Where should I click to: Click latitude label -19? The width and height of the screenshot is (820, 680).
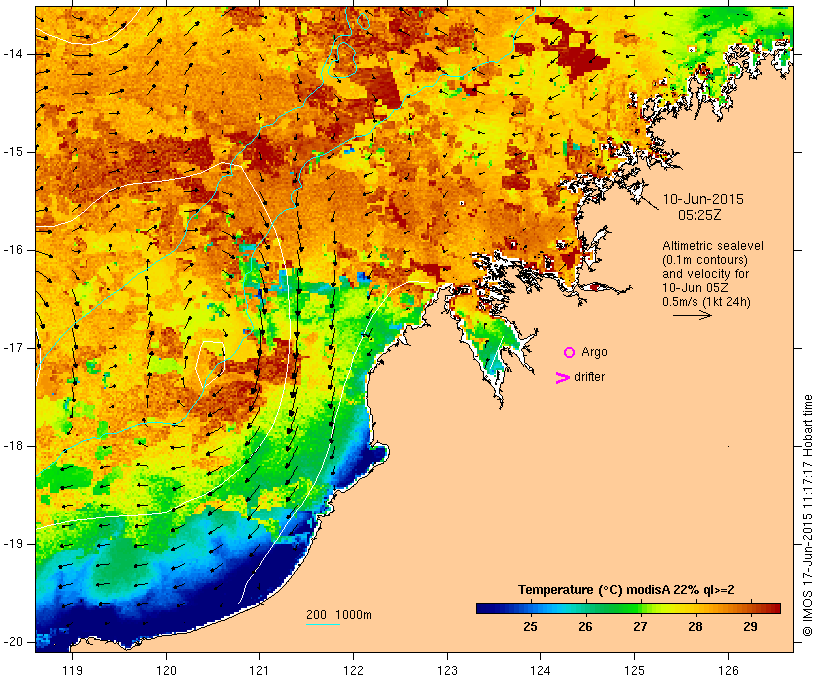(x=13, y=544)
